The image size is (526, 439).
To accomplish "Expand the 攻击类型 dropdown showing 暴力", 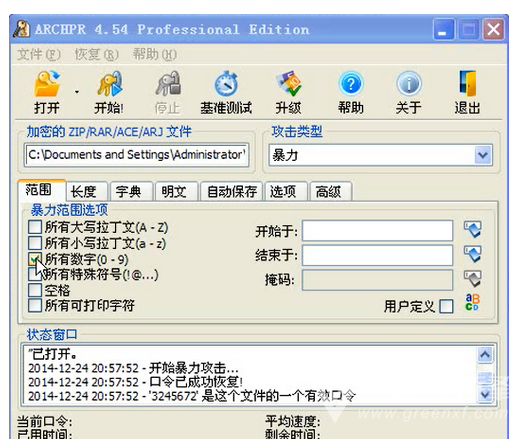I will (x=483, y=155).
